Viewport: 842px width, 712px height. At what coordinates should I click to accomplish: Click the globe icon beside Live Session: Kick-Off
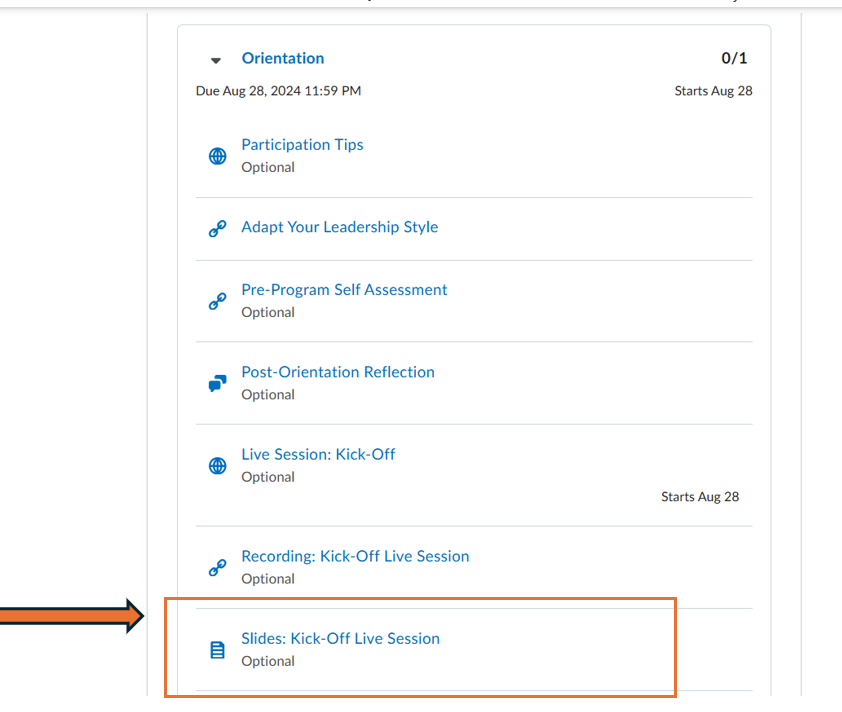[217, 466]
